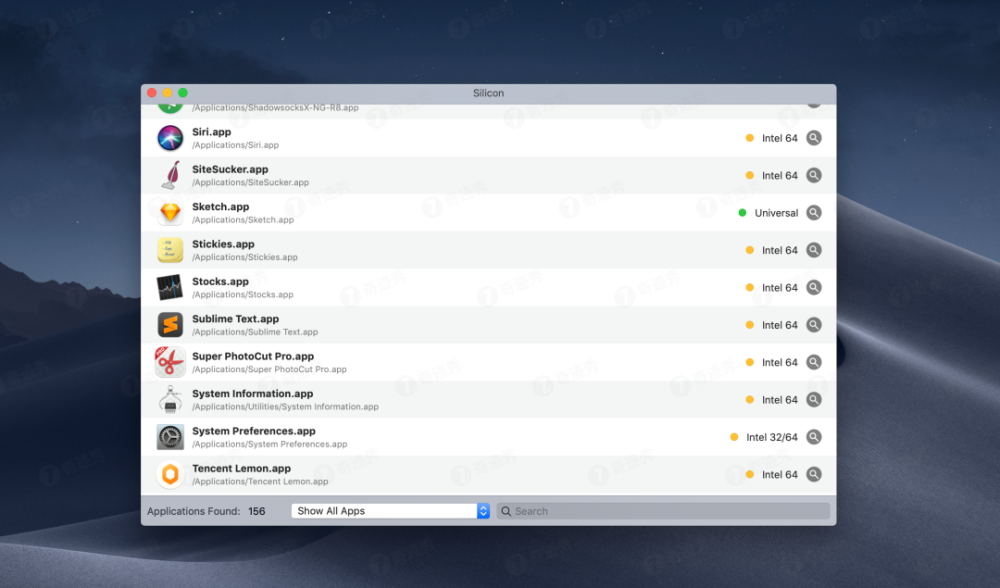Screen dimensions: 1000x588
Task: Click the Sublime Text app icon
Action: coord(170,325)
